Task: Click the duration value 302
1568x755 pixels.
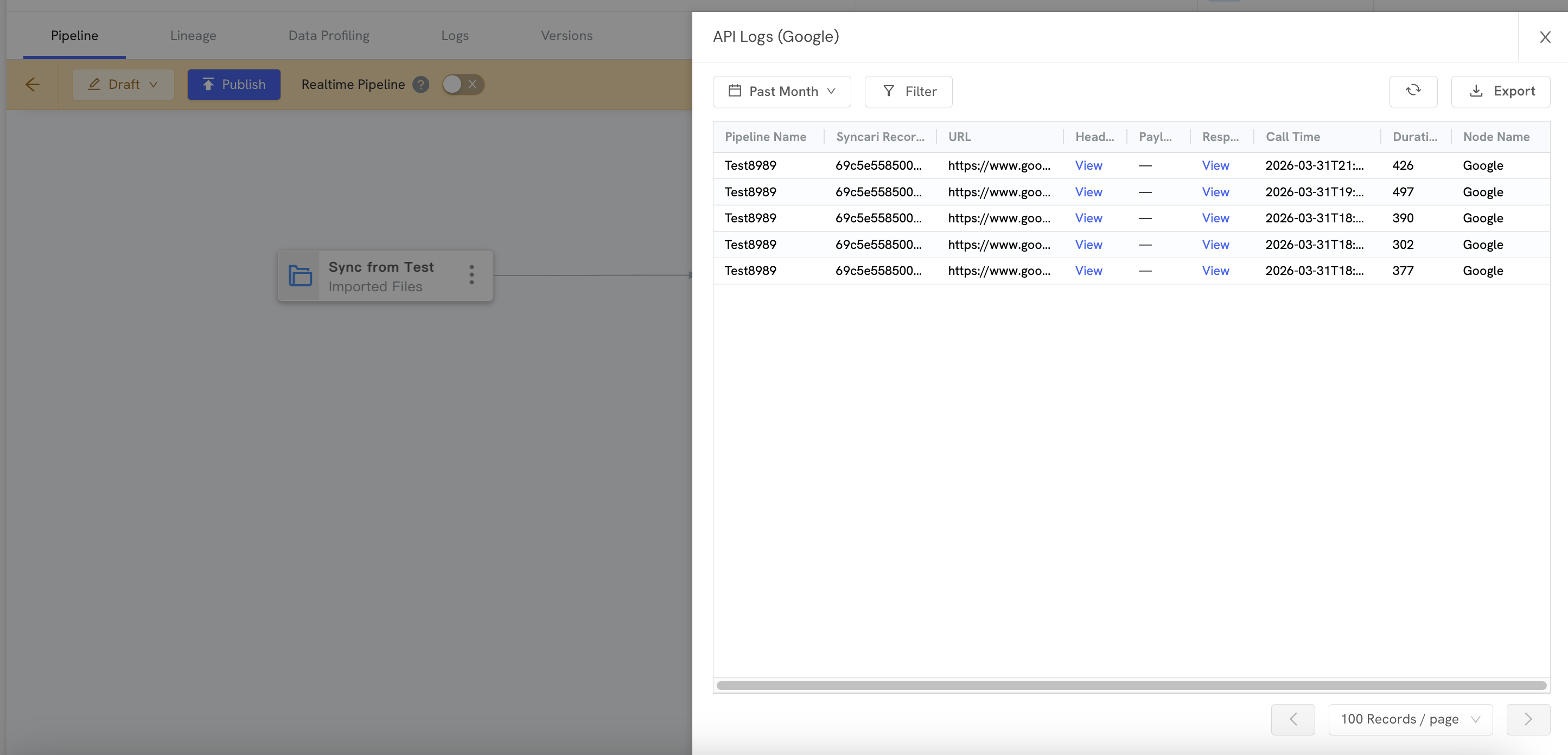Action: (1403, 245)
